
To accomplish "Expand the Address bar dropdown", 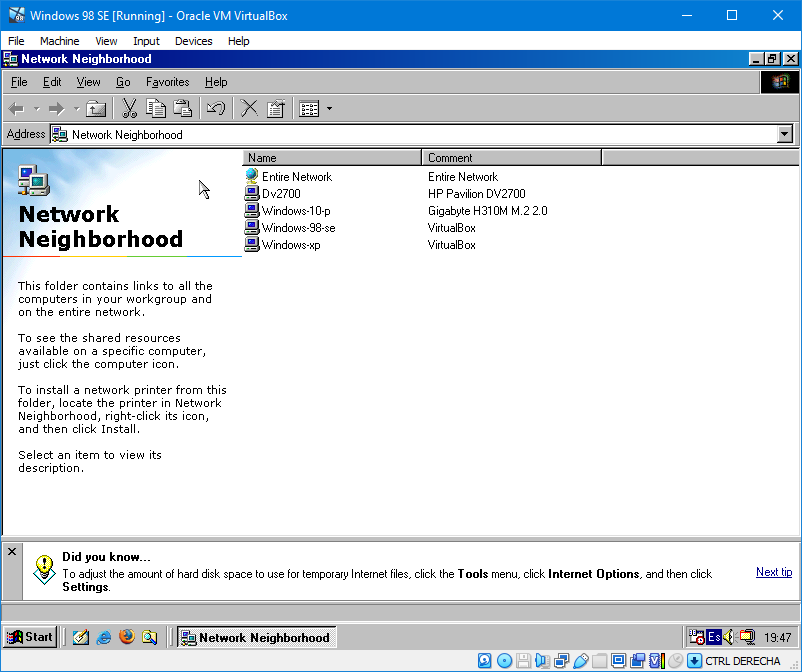I will click(784, 134).
